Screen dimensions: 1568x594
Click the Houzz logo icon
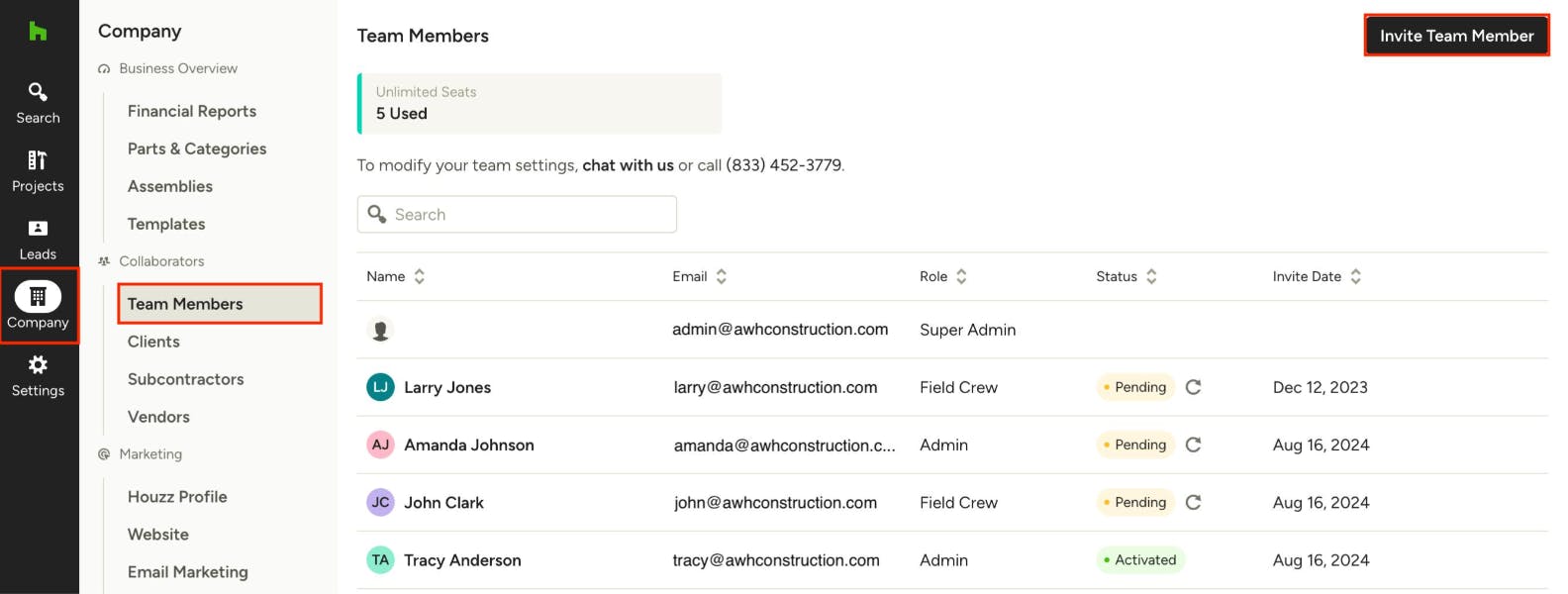38,32
